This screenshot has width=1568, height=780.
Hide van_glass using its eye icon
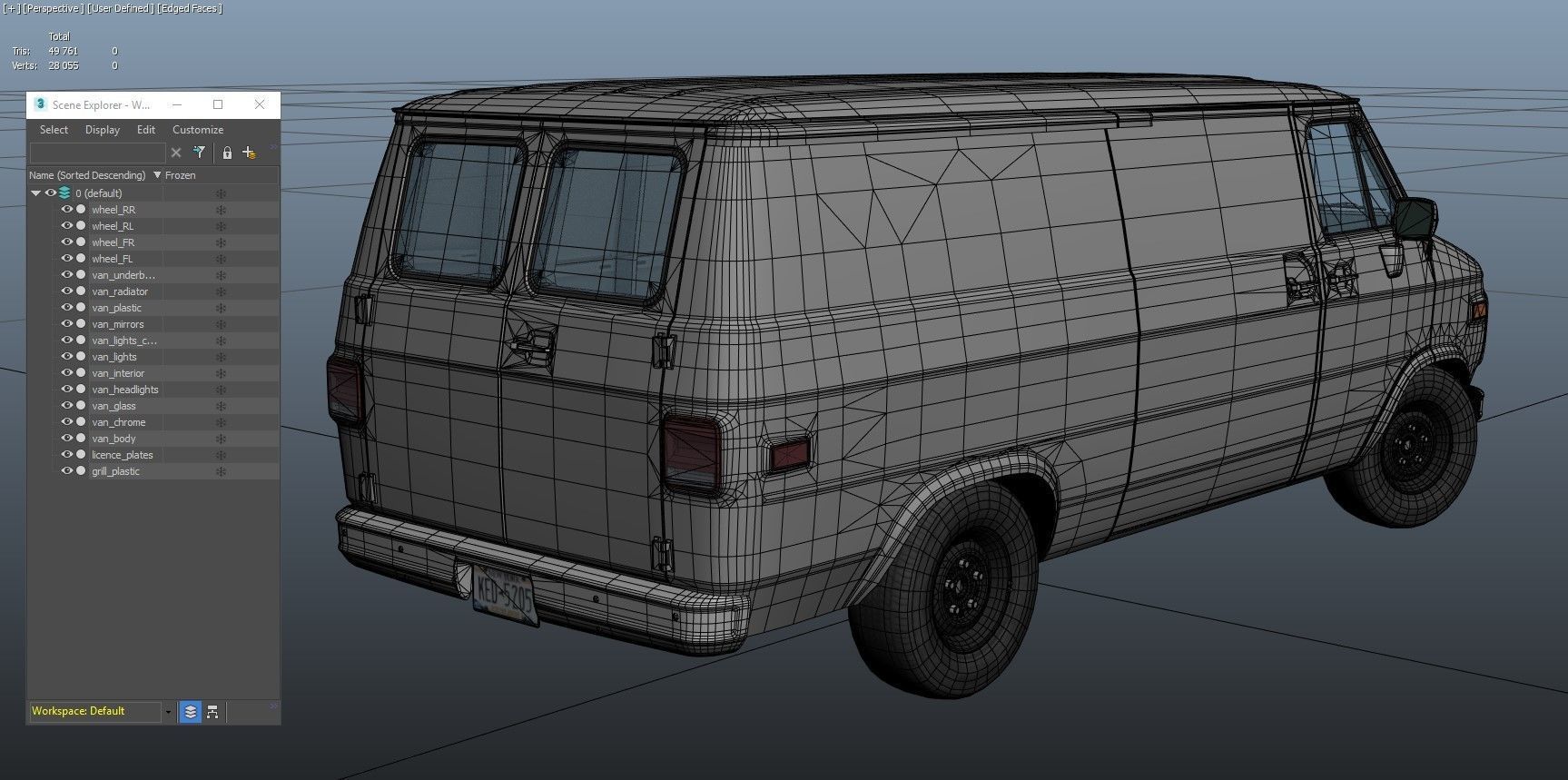click(66, 406)
